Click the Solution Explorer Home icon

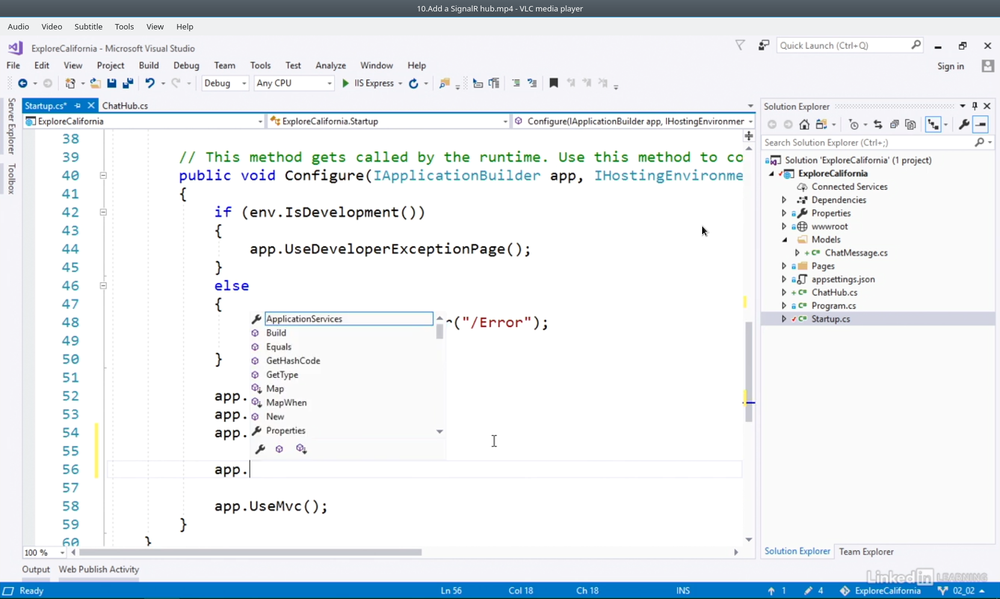click(804, 124)
